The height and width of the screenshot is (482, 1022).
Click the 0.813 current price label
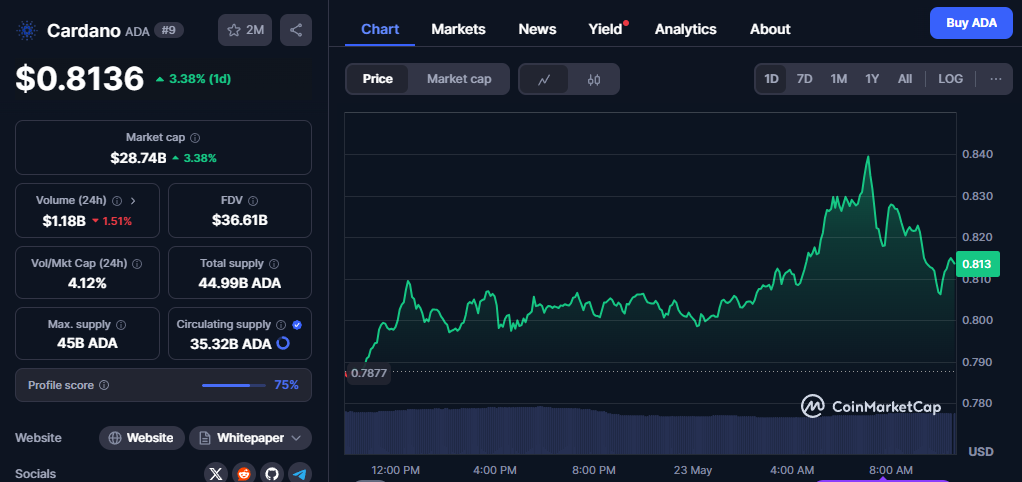pyautogui.click(x=977, y=264)
